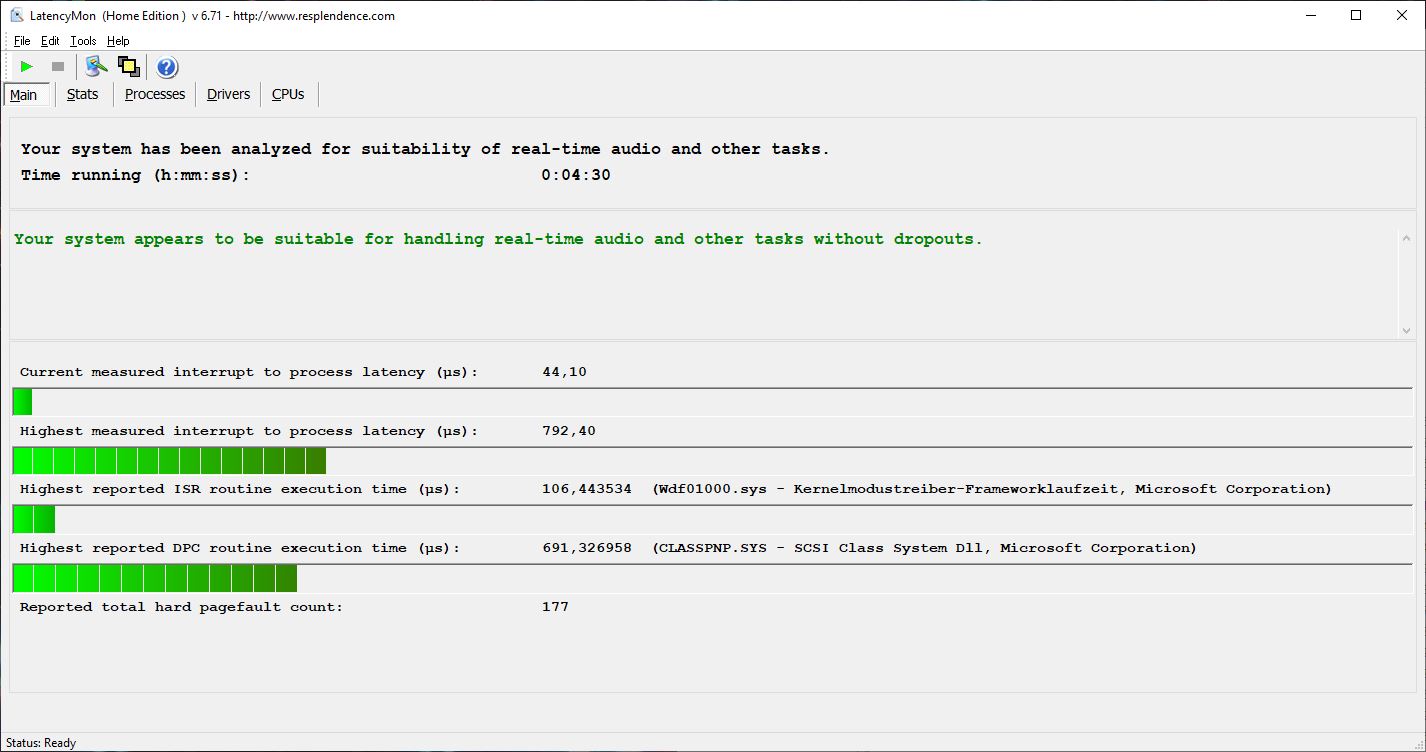Open help via the blue question mark

[x=167, y=67]
